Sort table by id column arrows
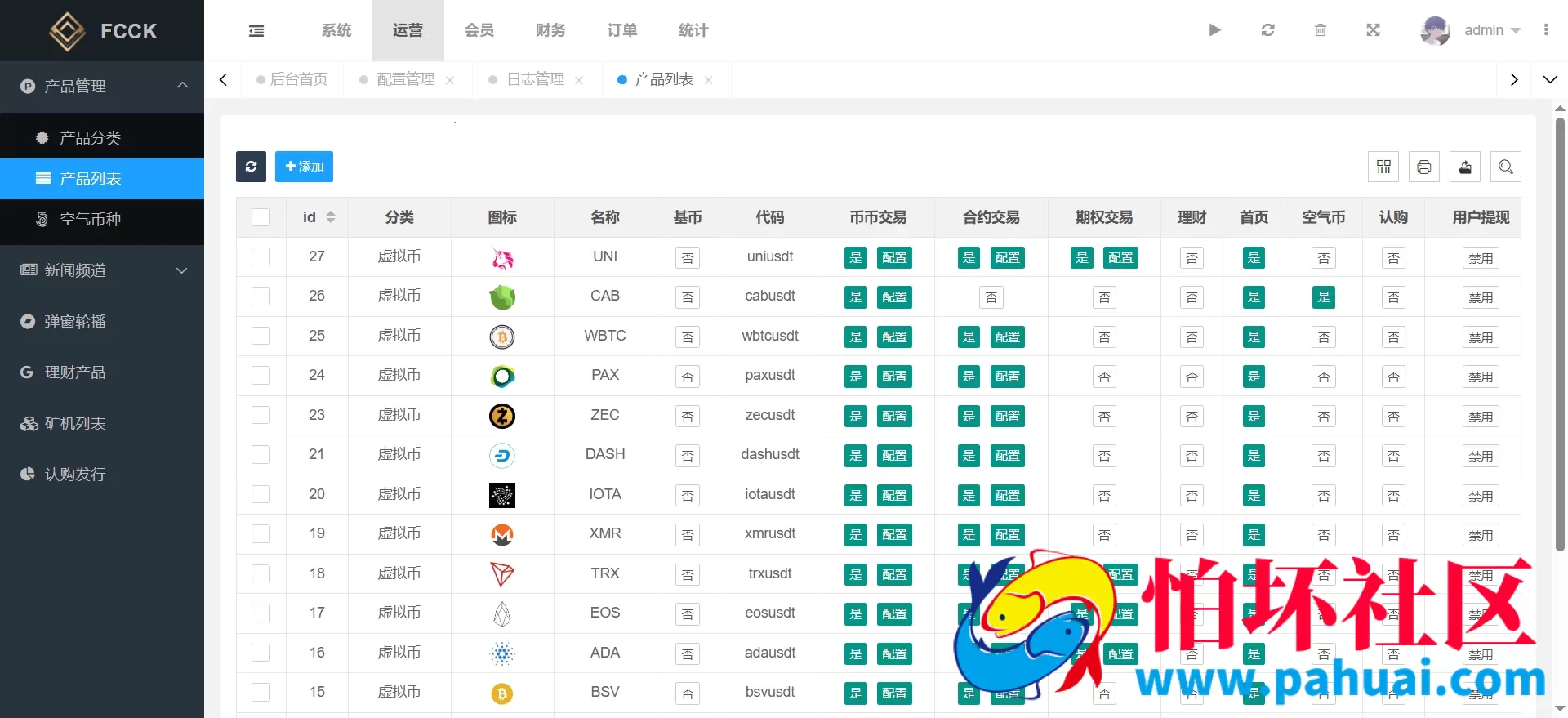The width and height of the screenshot is (1568, 718). pyautogui.click(x=331, y=217)
